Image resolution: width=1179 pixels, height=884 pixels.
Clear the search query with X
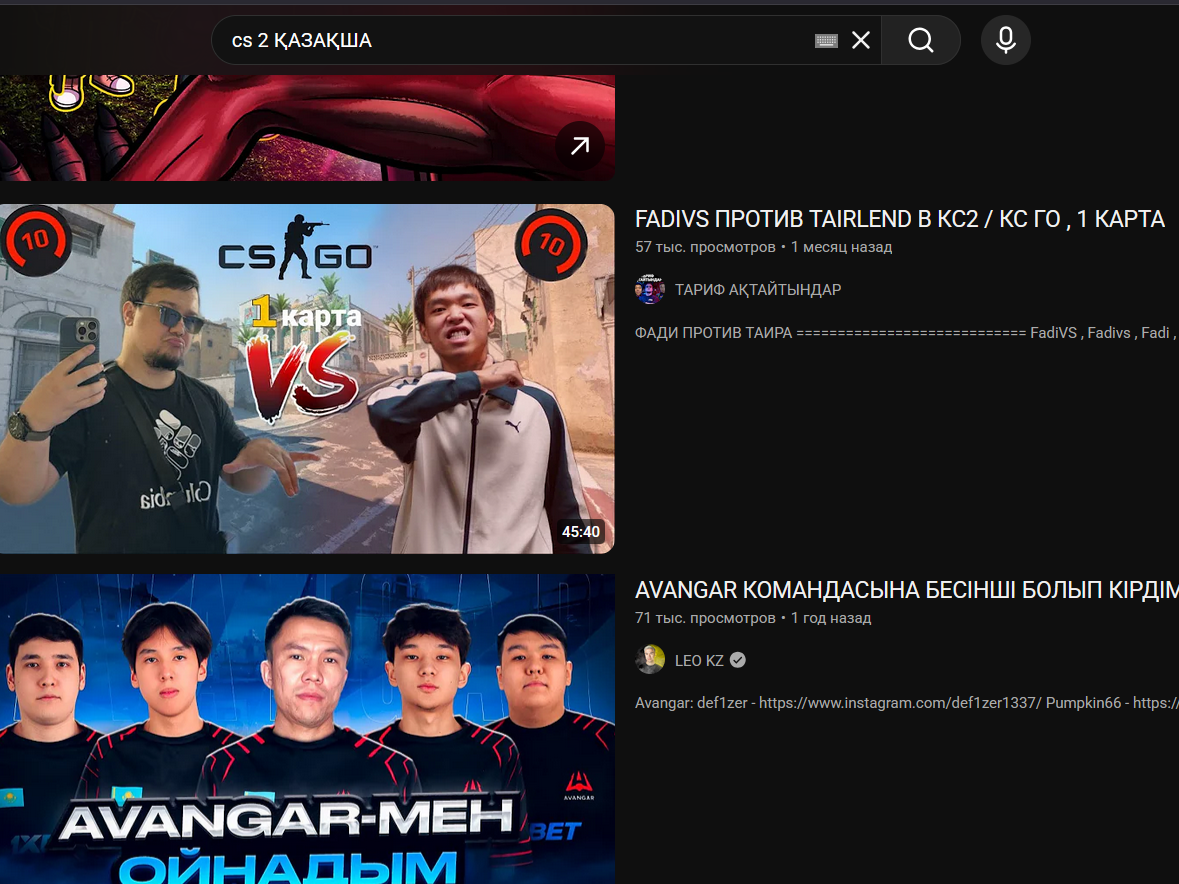[861, 40]
